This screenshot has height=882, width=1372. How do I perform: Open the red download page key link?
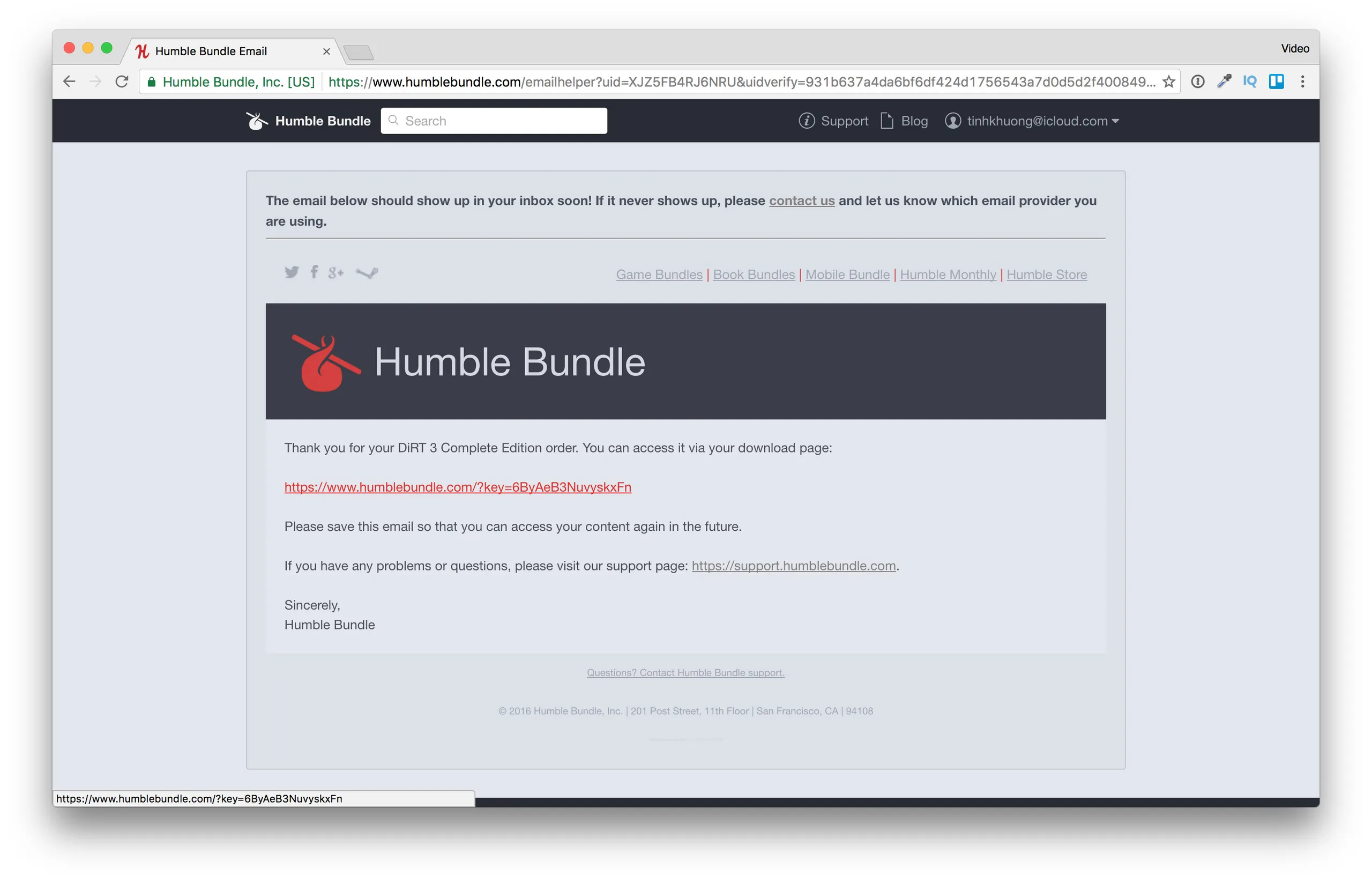pyautogui.click(x=457, y=487)
